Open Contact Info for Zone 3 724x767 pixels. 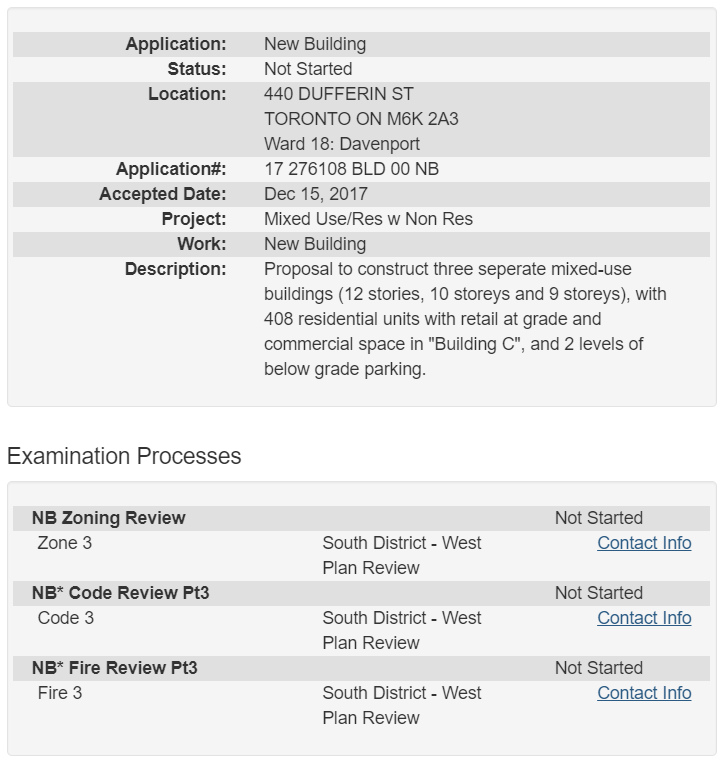pos(644,543)
